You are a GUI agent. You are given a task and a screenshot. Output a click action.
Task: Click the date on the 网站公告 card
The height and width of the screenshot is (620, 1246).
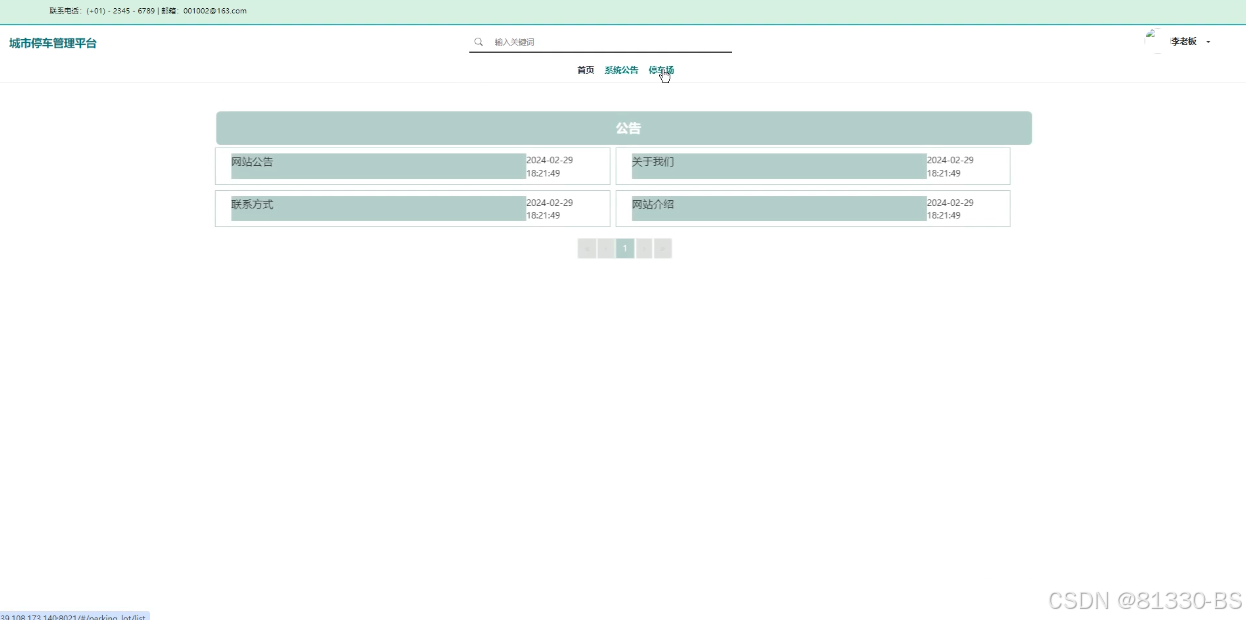pyautogui.click(x=550, y=166)
